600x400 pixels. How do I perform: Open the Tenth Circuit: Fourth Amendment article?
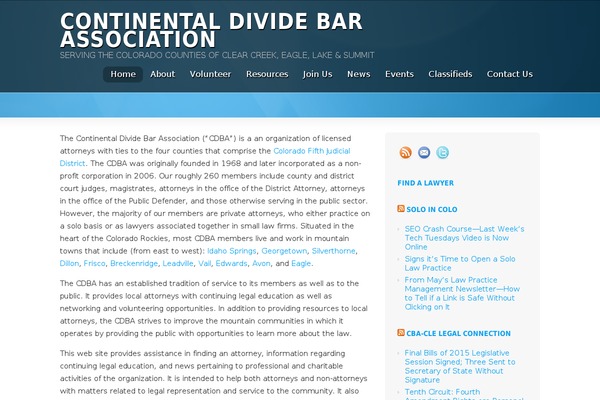pos(464,394)
